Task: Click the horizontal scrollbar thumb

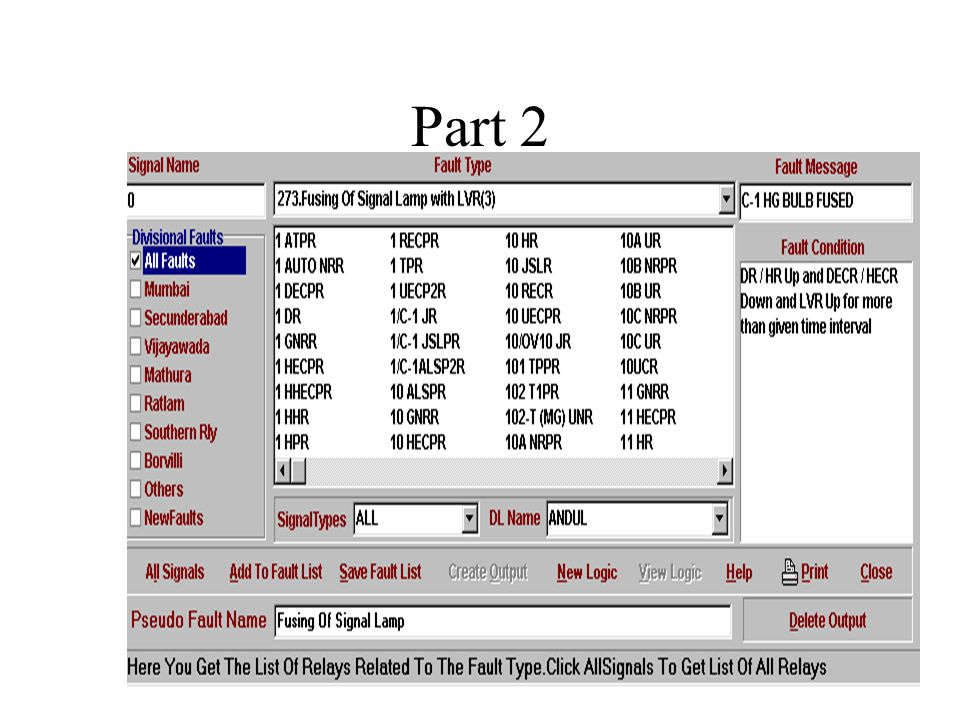Action: pyautogui.click(x=298, y=471)
